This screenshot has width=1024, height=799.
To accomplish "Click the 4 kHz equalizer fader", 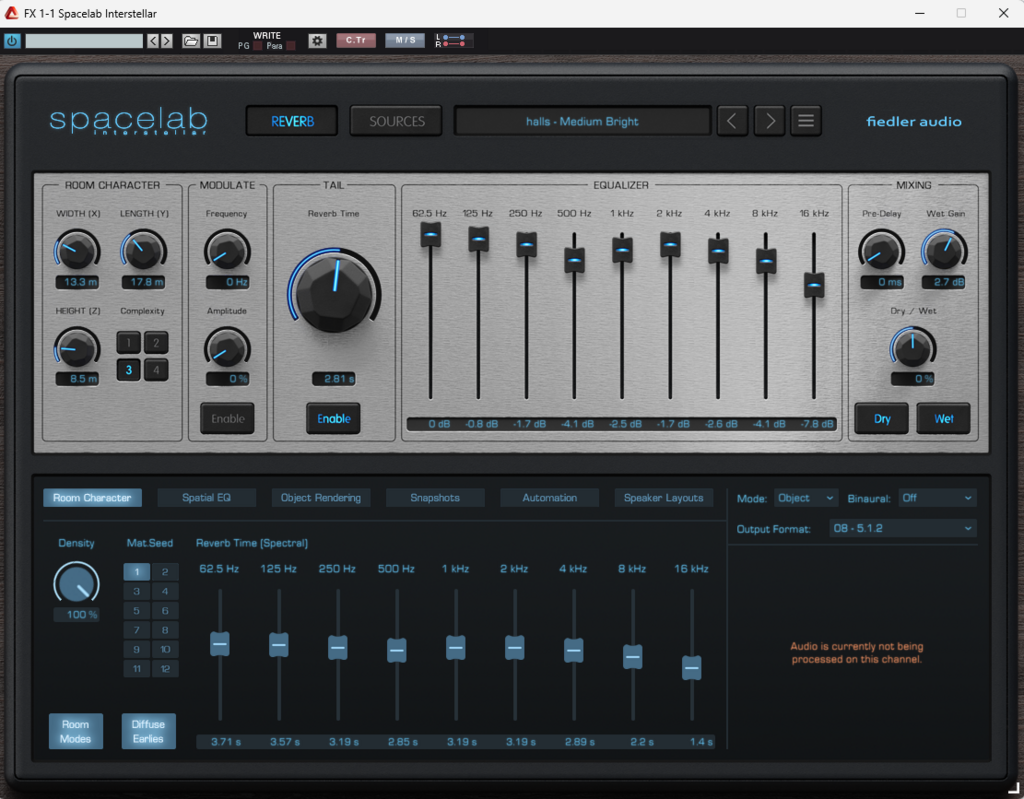I will point(718,252).
